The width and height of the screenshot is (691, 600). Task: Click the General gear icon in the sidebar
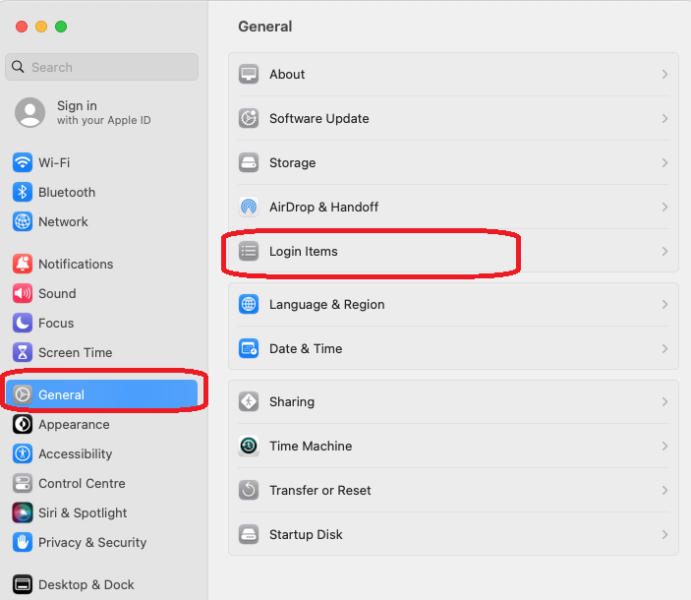[22, 395]
